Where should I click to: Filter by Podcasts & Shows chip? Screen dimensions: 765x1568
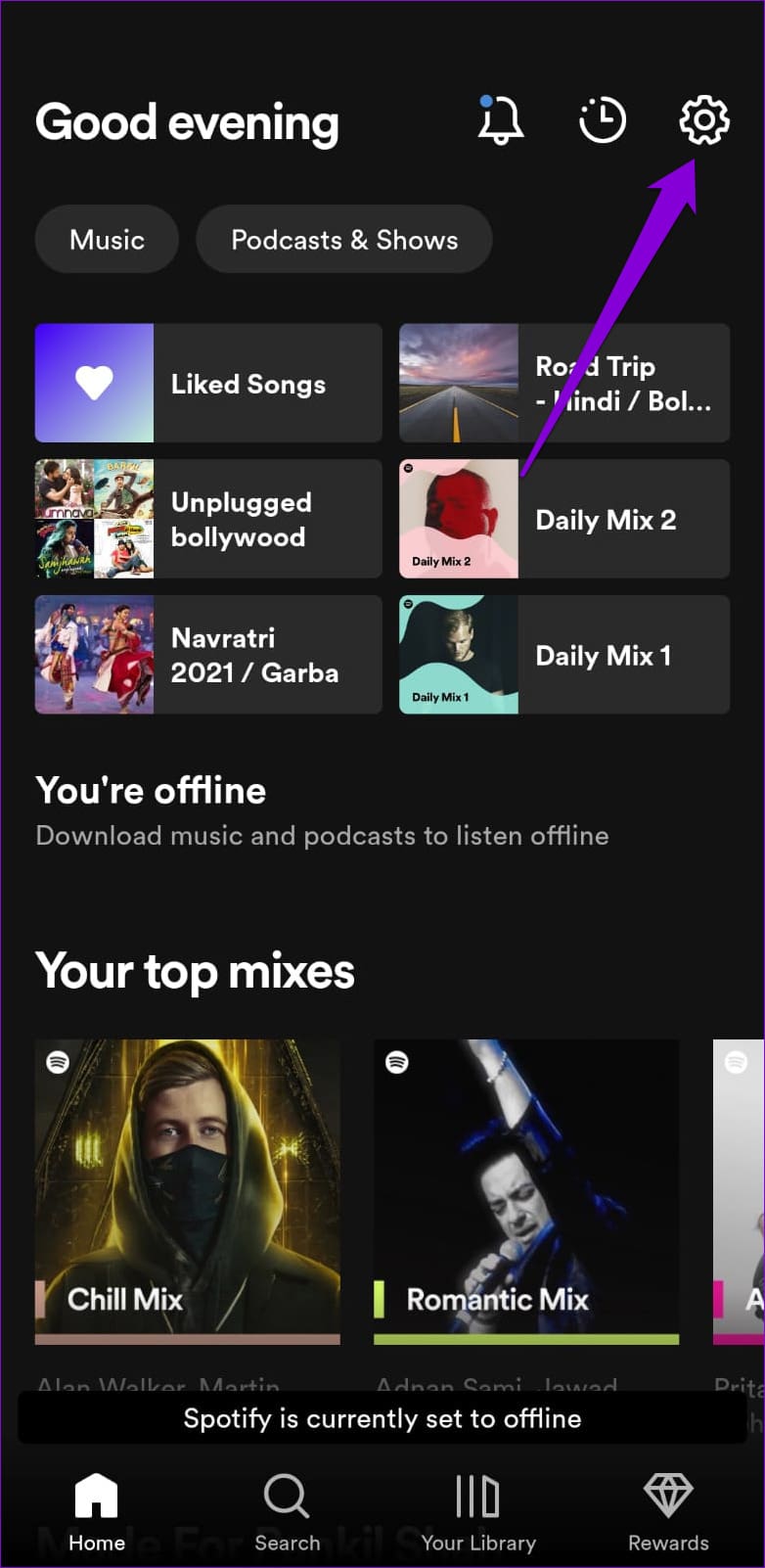tap(344, 239)
